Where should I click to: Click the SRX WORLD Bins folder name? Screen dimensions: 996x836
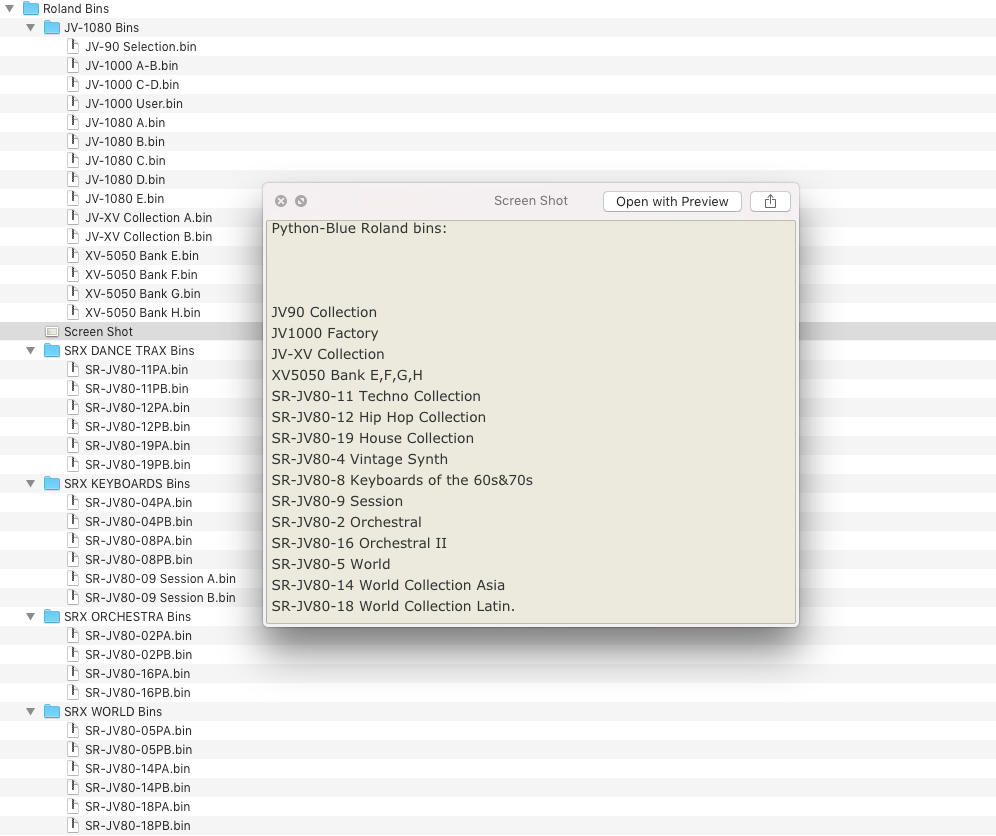[x=112, y=712]
